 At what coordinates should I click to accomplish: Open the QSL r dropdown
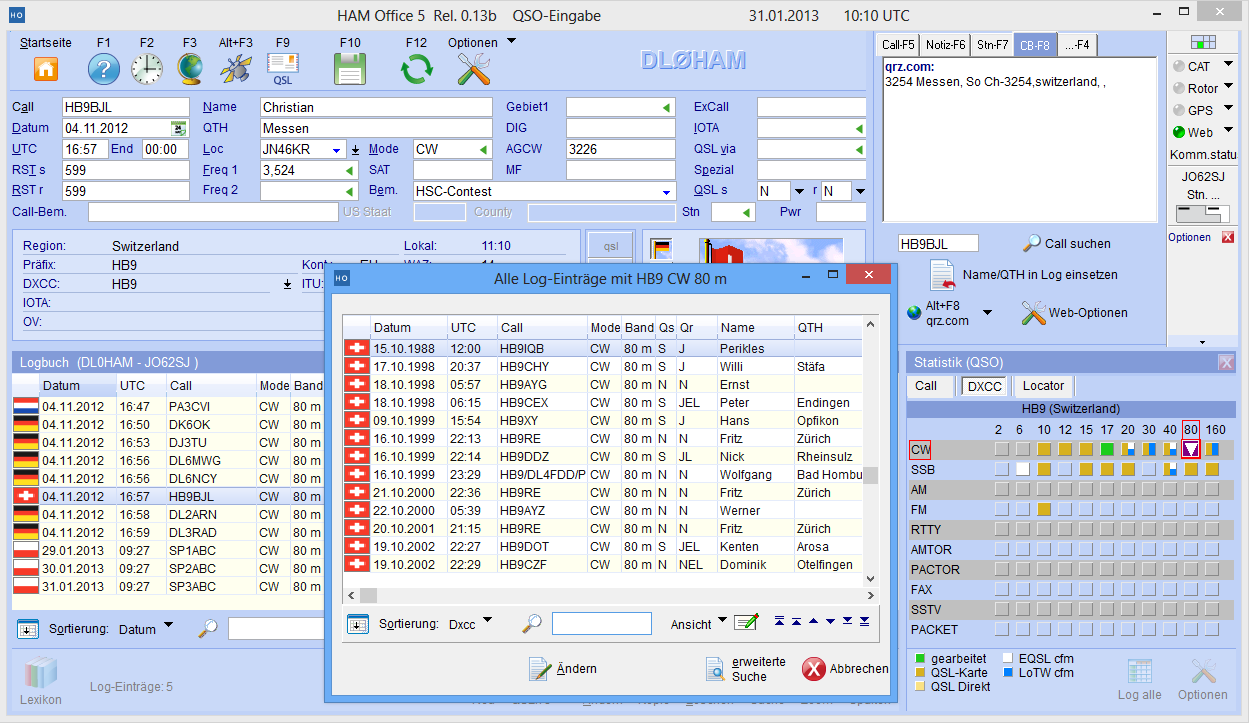[x=860, y=192]
